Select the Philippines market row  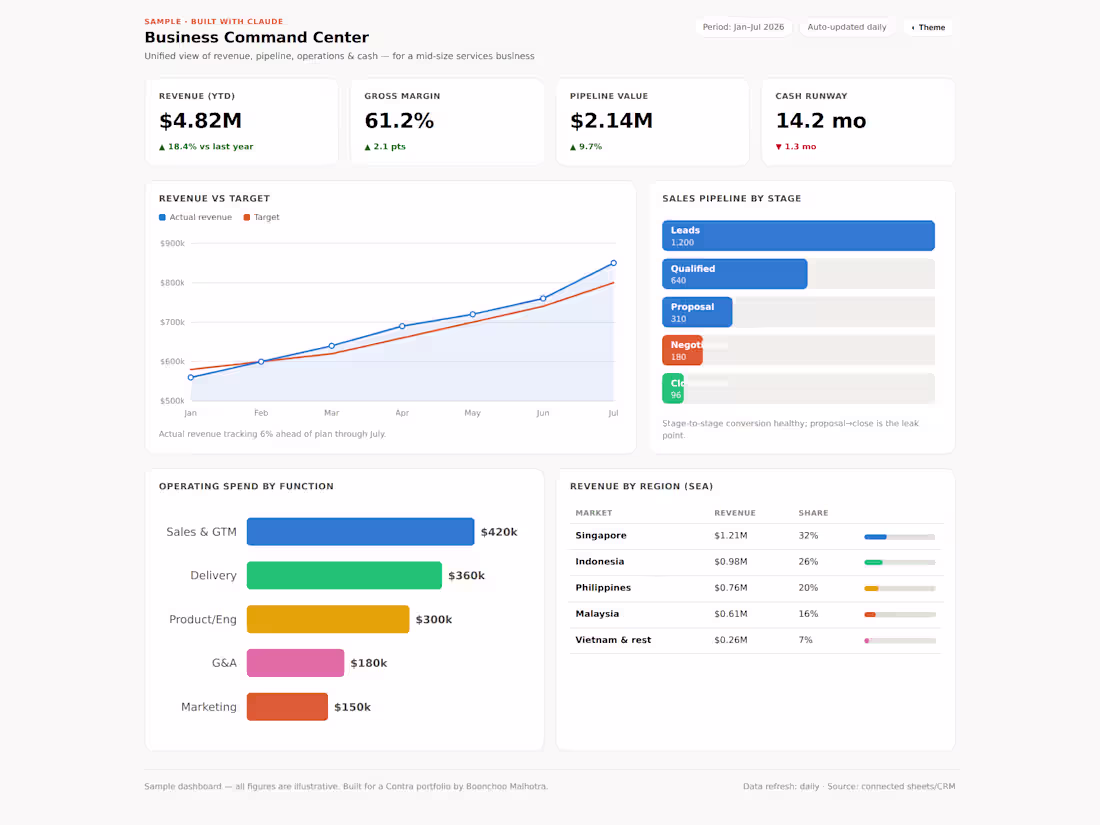point(756,588)
